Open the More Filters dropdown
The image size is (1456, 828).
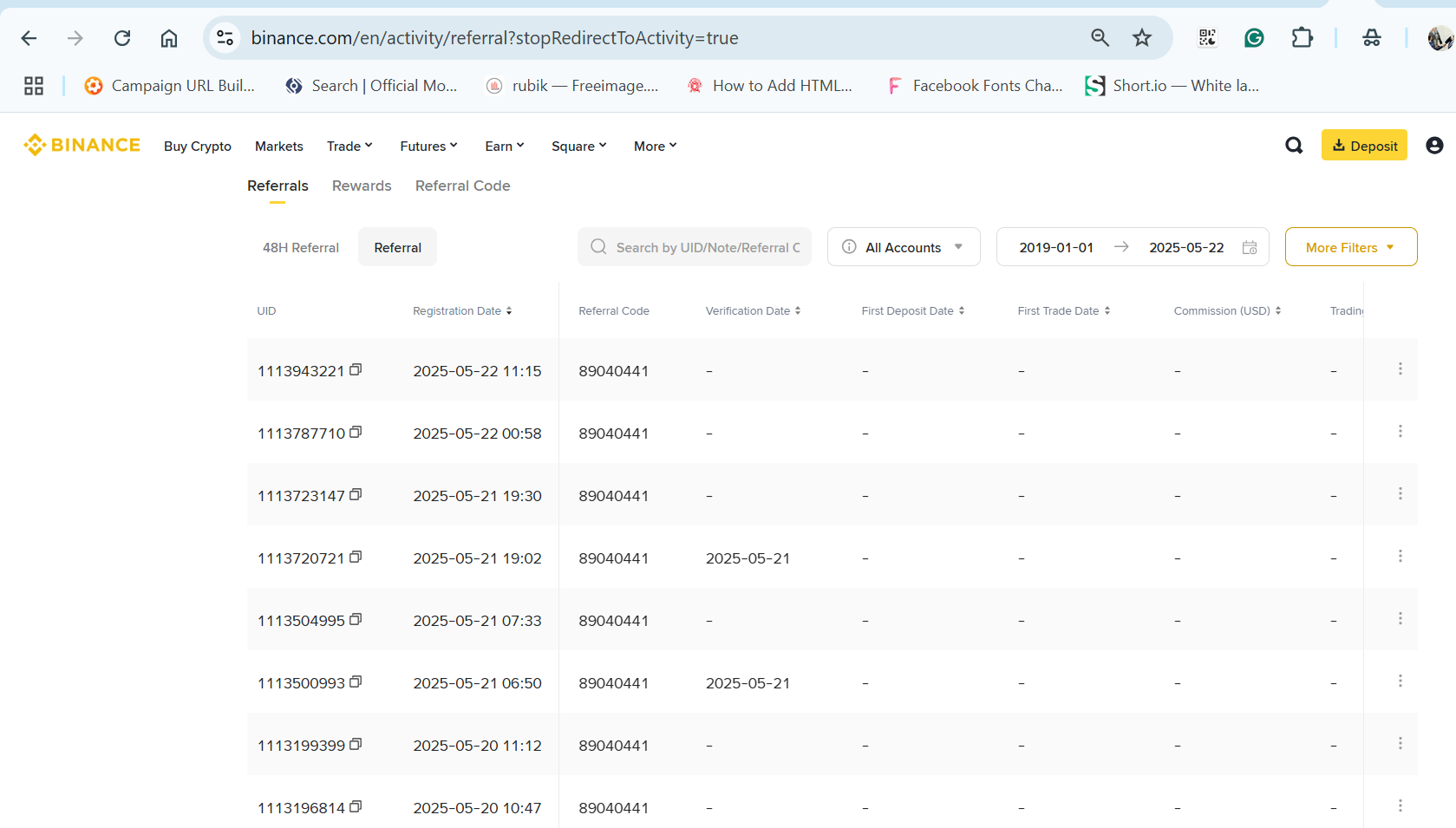point(1351,247)
